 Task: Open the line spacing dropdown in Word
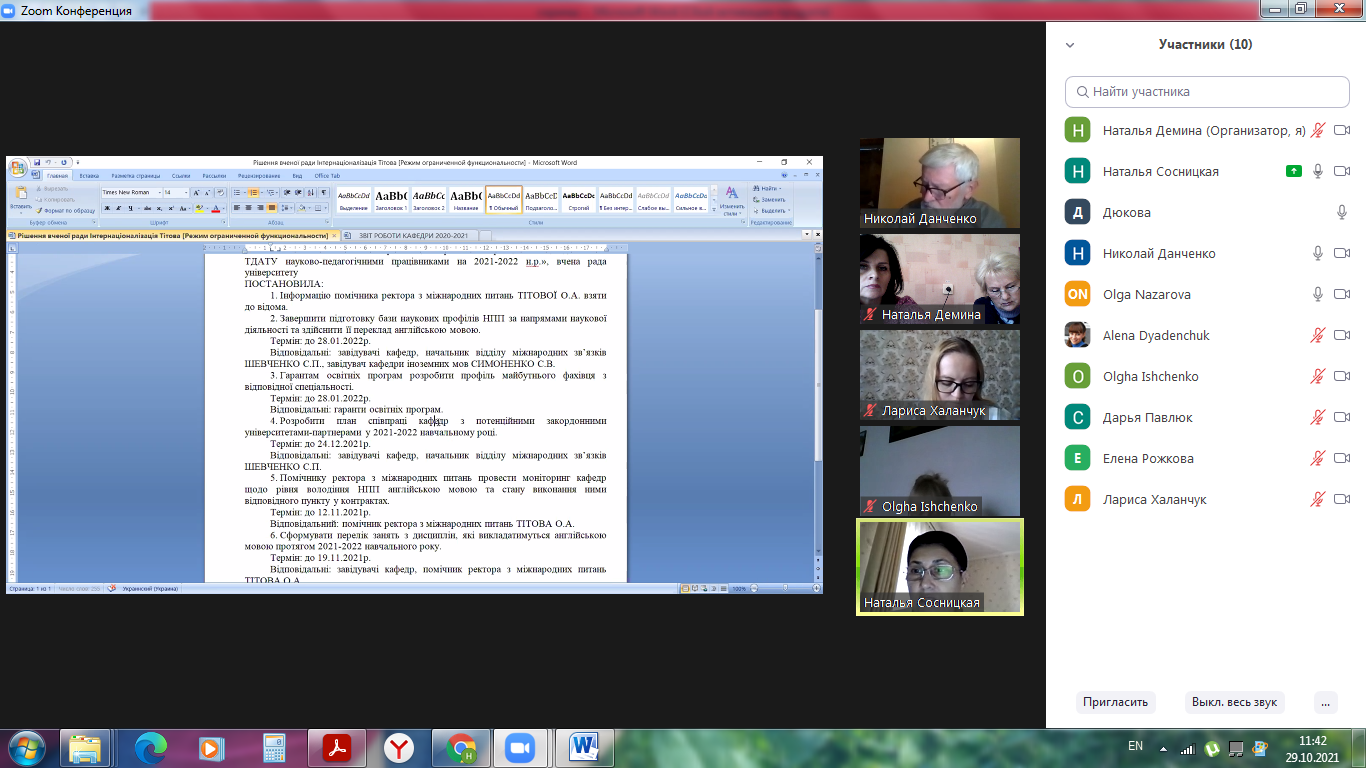[x=288, y=208]
